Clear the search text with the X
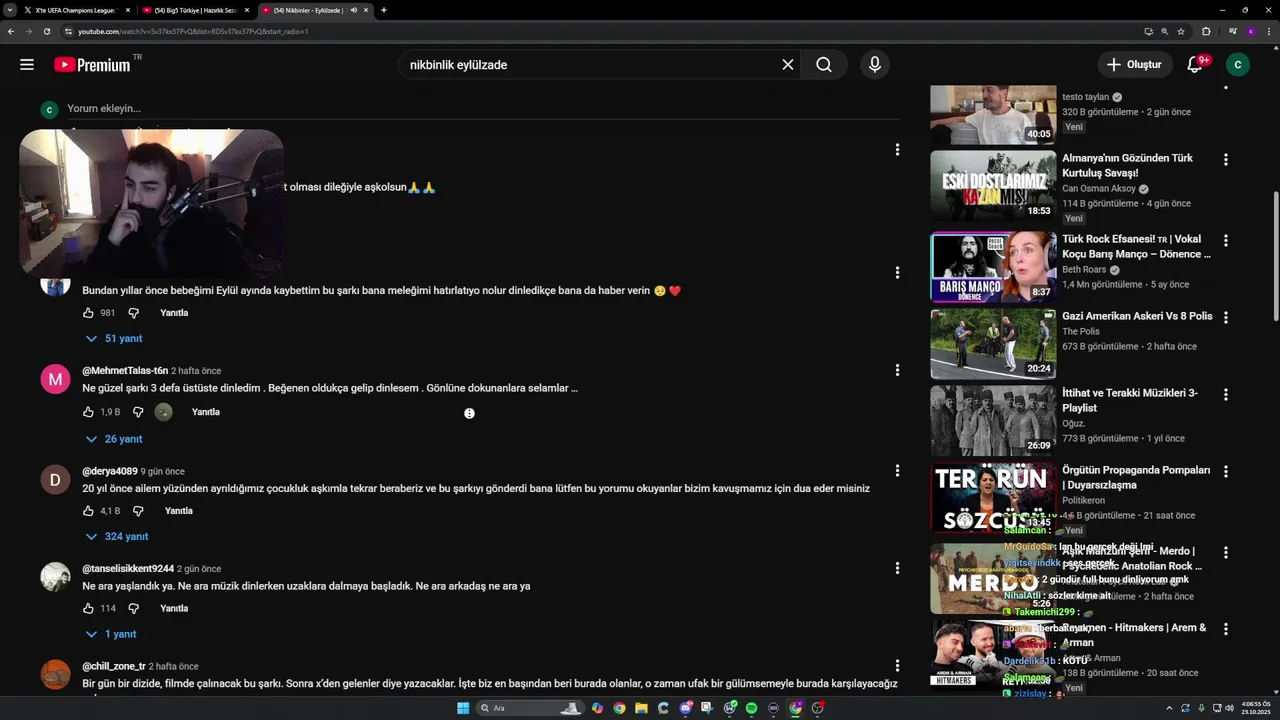Viewport: 1280px width, 720px height. coord(788,65)
